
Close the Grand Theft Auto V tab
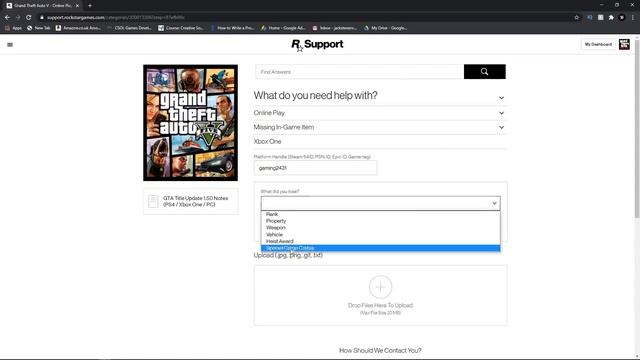tap(77, 6)
